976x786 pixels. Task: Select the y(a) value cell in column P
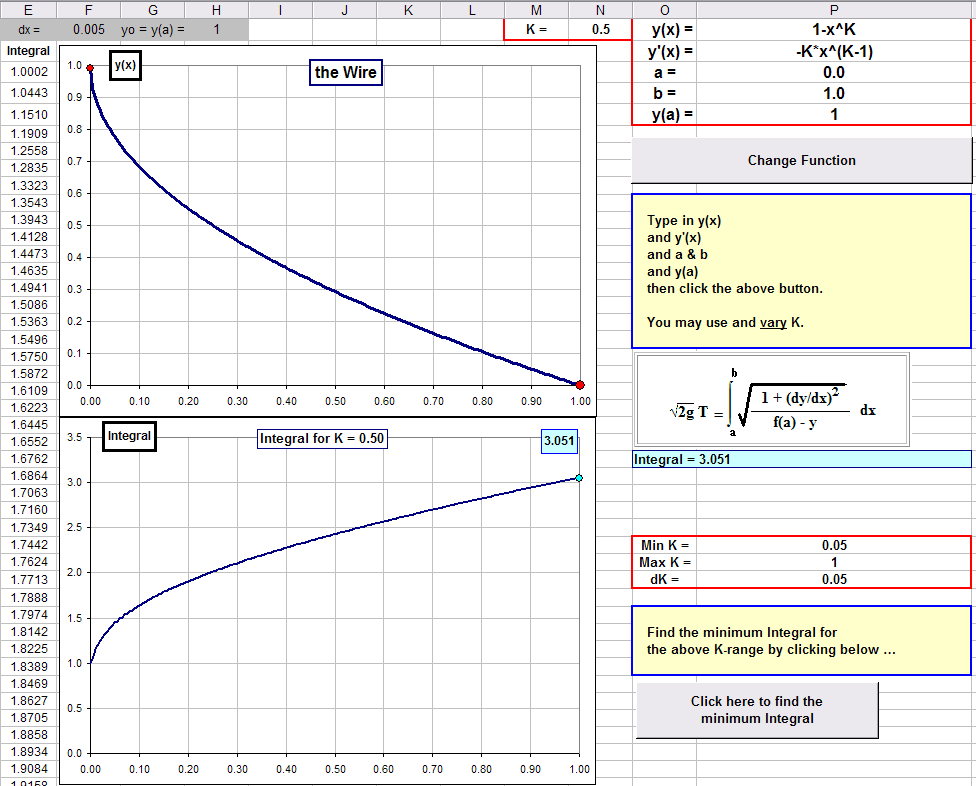(834, 115)
